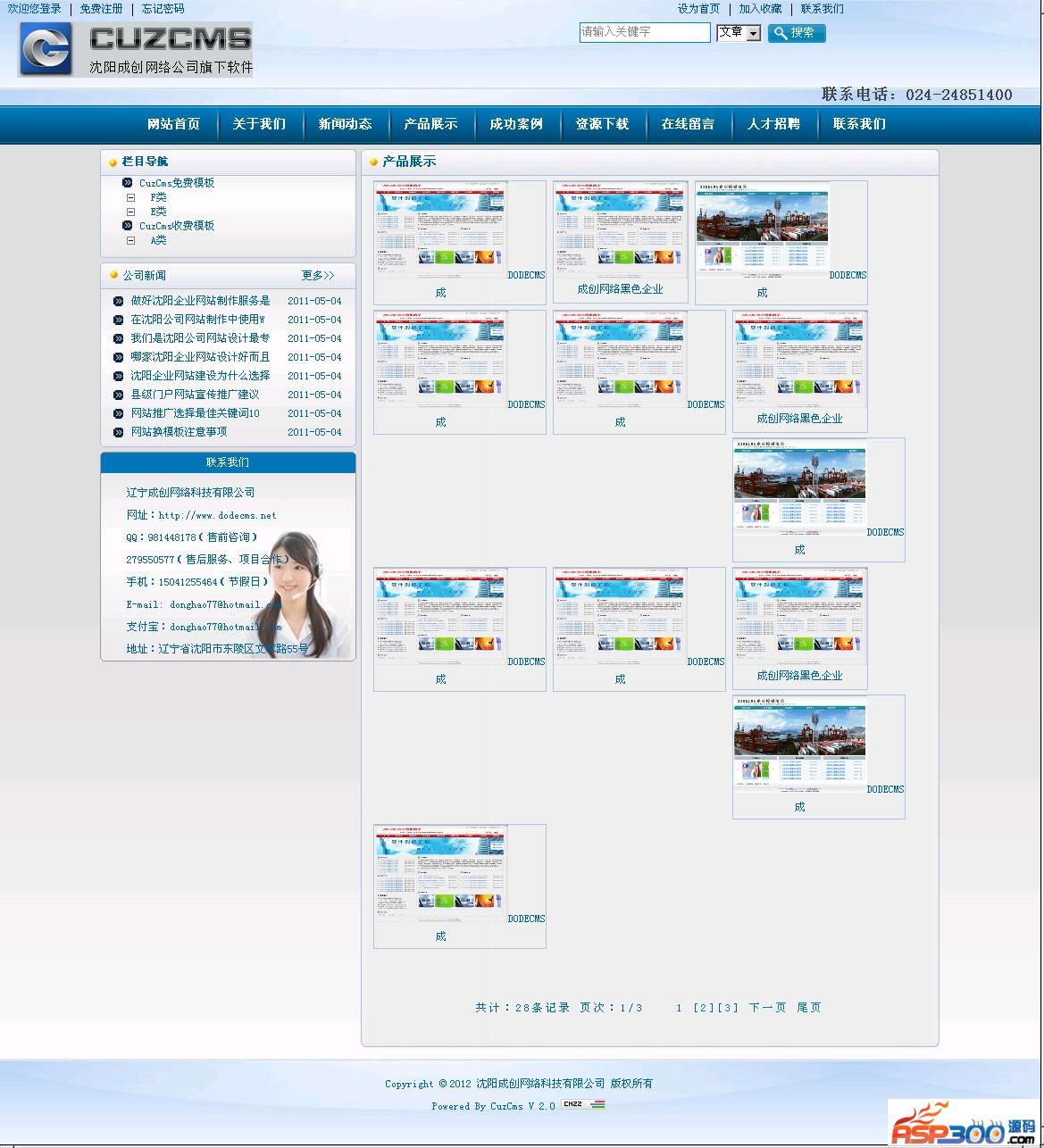Image resolution: width=1044 pixels, height=1148 pixels.
Task: Collapse the E类 tree node
Action: coord(131,212)
